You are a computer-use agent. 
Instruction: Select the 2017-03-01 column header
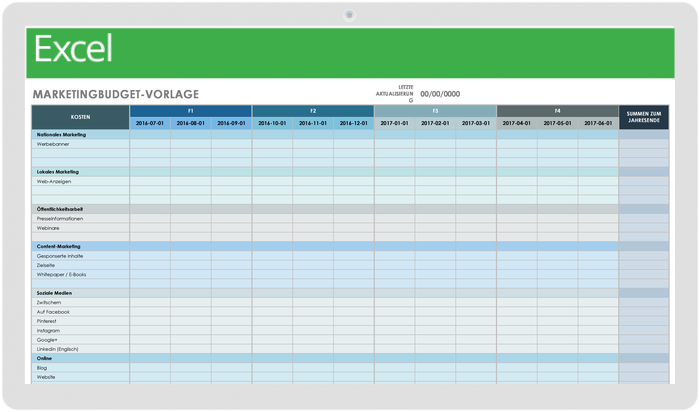click(x=476, y=123)
